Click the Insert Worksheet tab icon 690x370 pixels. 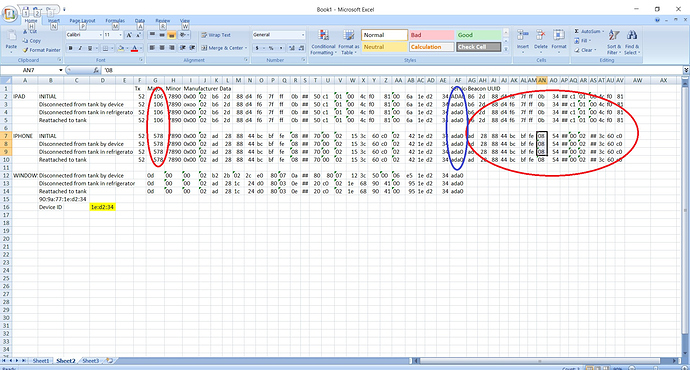click(109, 361)
